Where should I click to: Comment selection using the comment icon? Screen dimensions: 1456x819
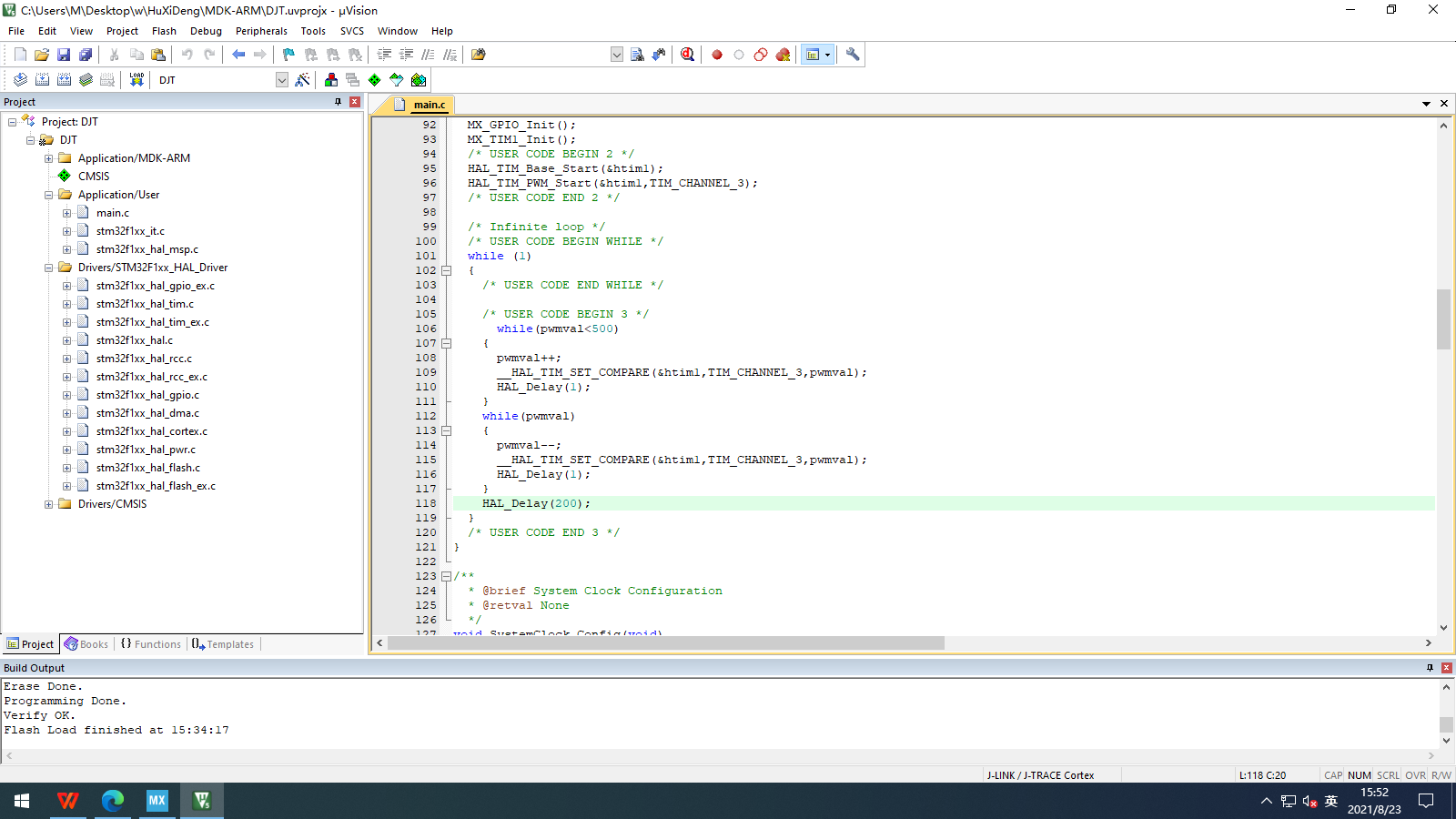[x=429, y=55]
